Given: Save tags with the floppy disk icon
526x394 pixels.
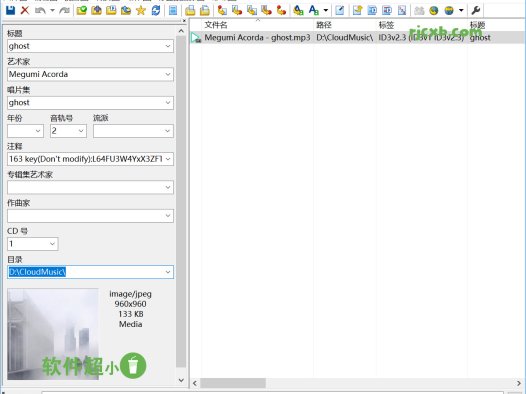Looking at the screenshot, I should click(x=10, y=10).
